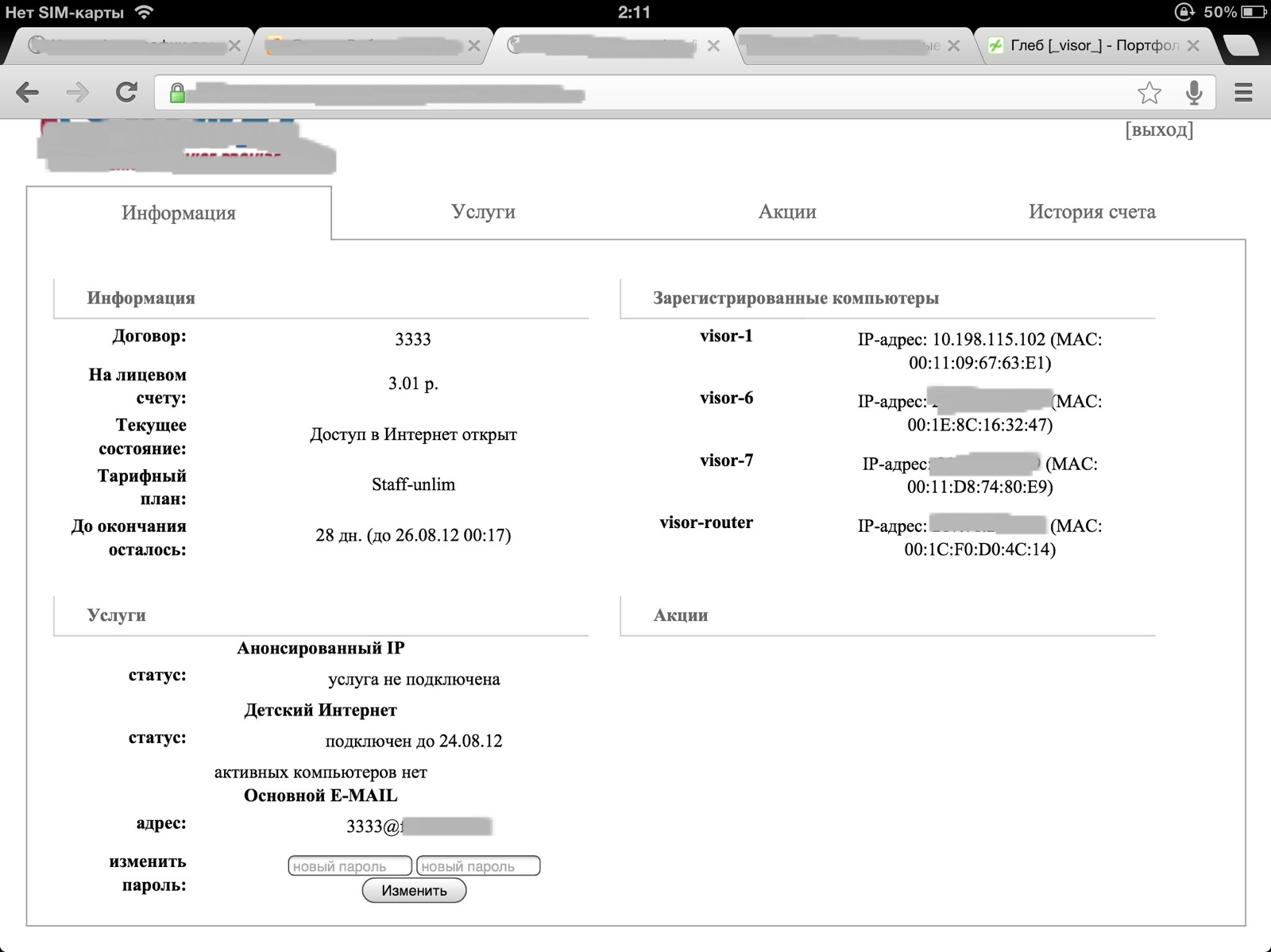Switch to the 'Глеб [_visor_] - Портфол' tab
The width and height of the screenshot is (1271, 952).
coord(1094,46)
